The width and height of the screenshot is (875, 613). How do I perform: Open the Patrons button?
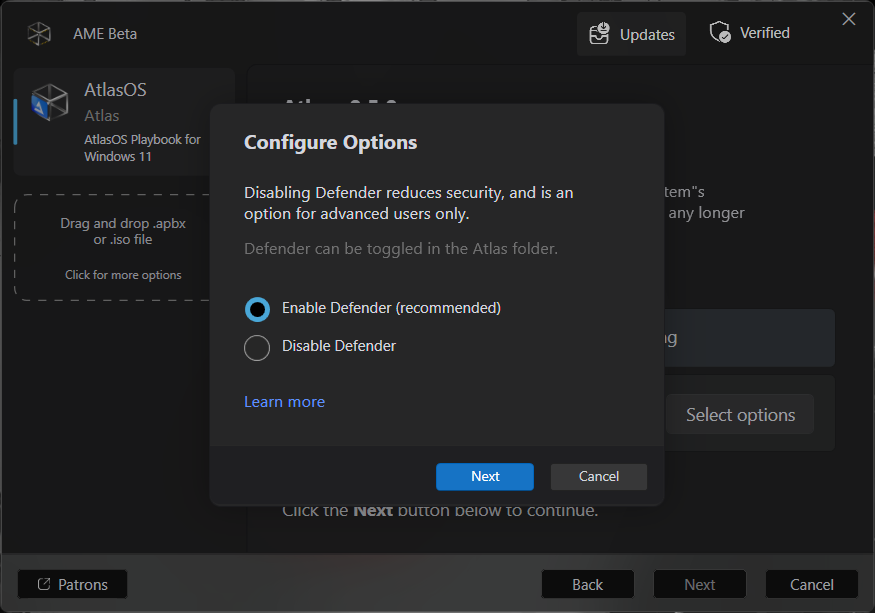pos(73,584)
